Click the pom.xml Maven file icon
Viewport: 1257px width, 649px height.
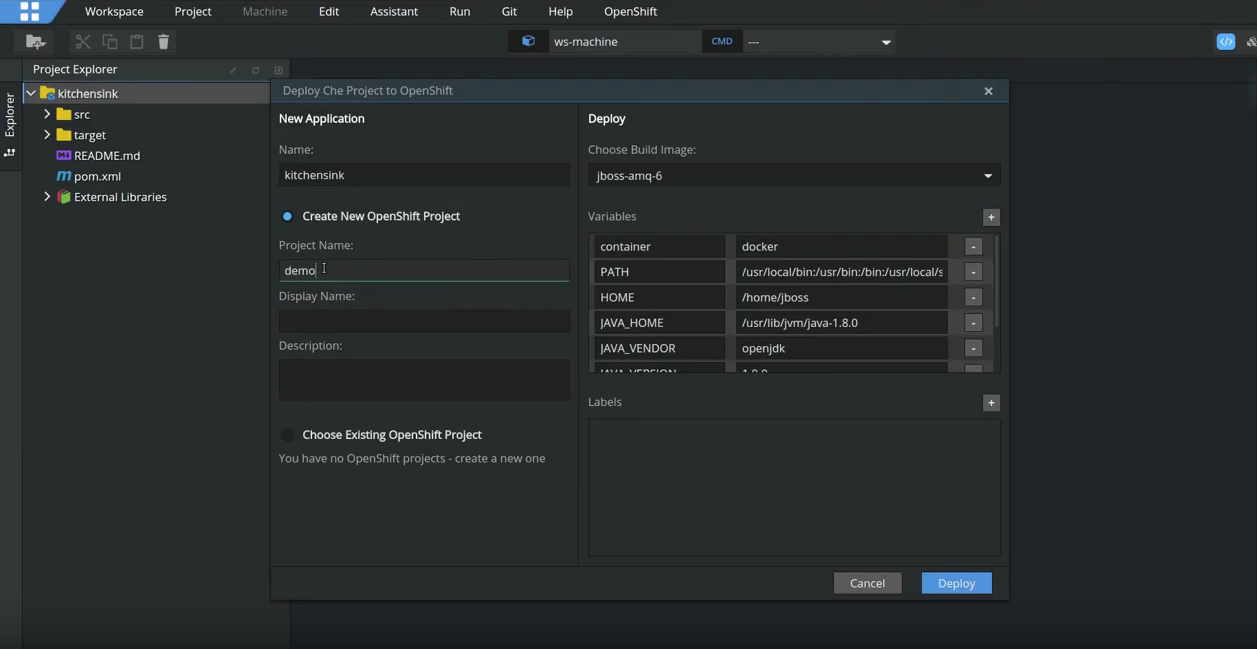pos(64,176)
